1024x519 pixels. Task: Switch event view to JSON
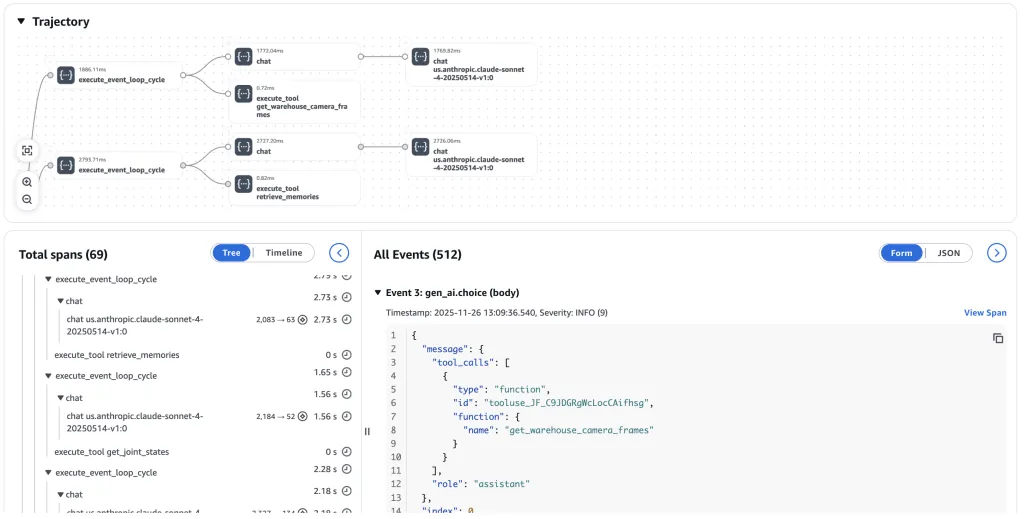[x=949, y=253]
